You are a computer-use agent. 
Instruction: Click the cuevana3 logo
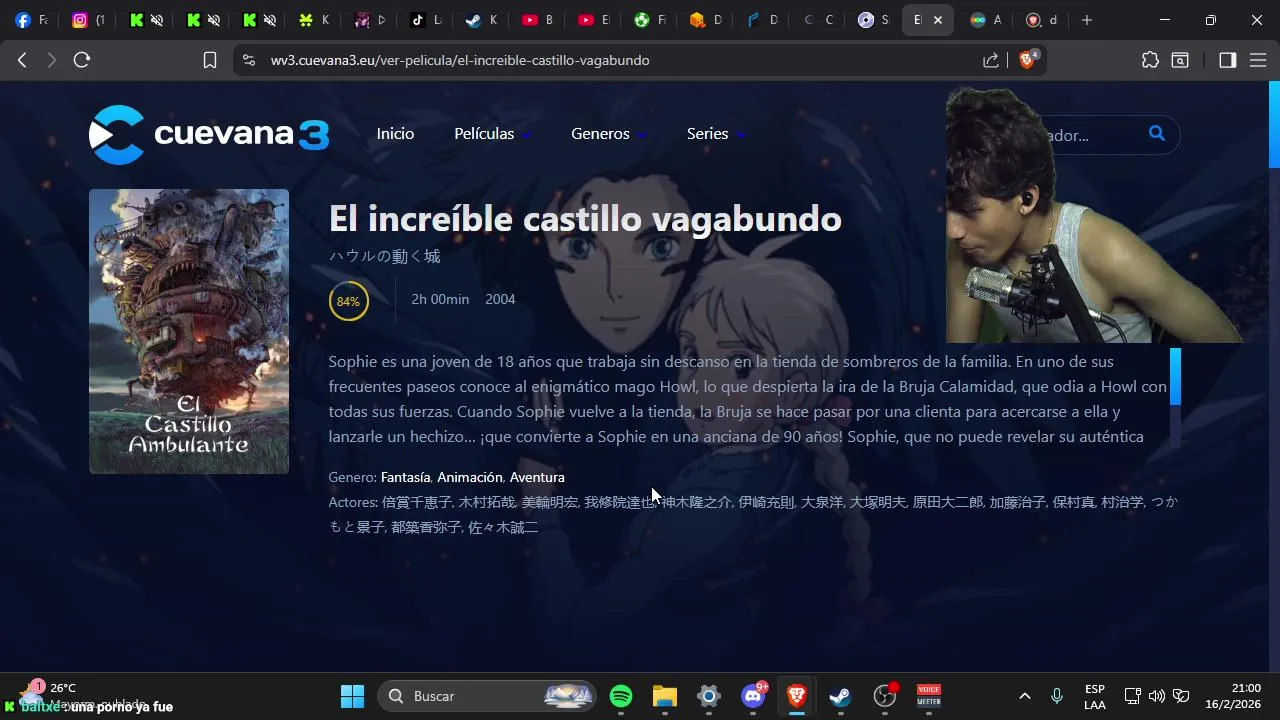(209, 134)
